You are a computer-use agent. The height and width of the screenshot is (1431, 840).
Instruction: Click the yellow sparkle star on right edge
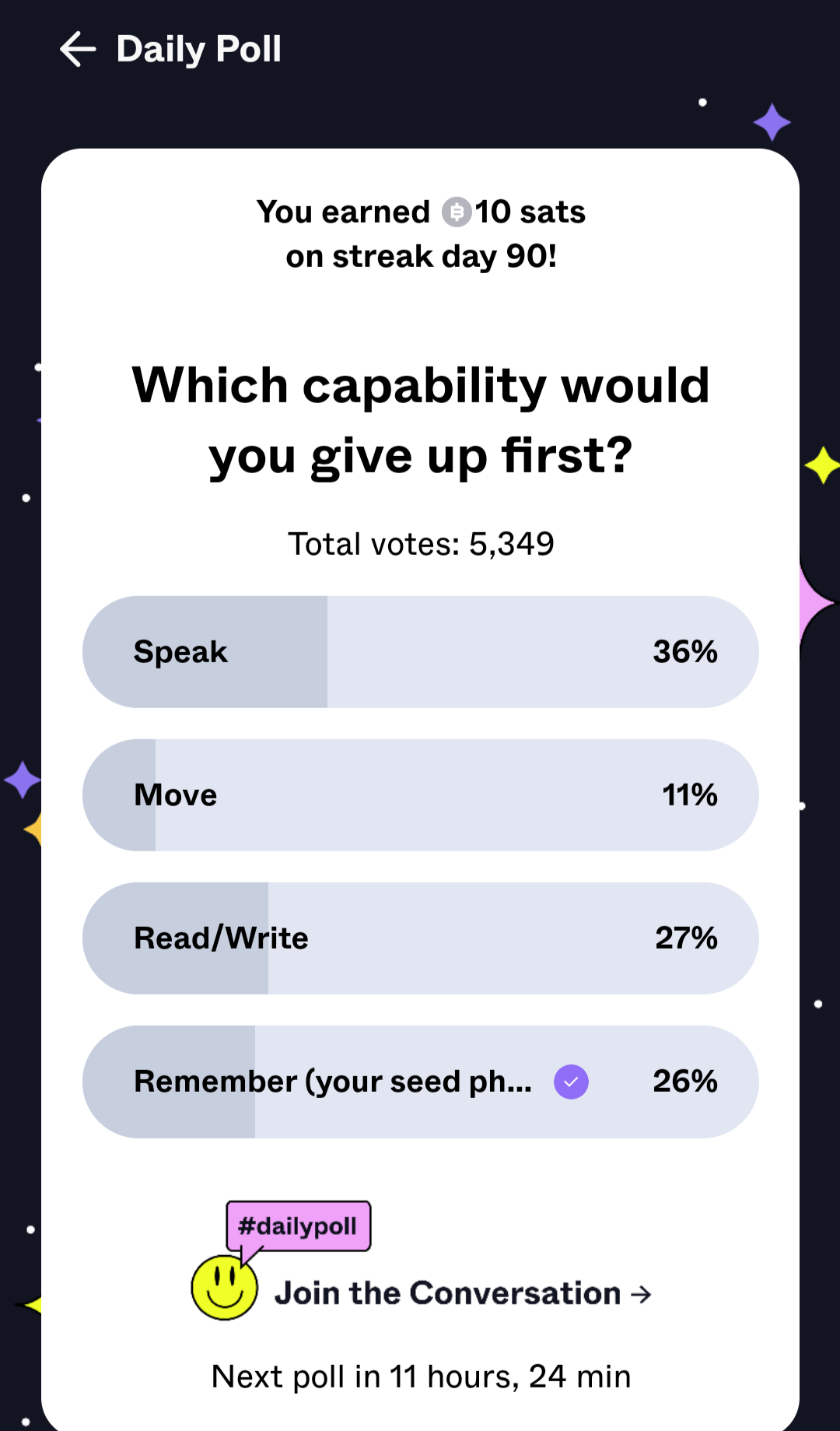coord(822,465)
